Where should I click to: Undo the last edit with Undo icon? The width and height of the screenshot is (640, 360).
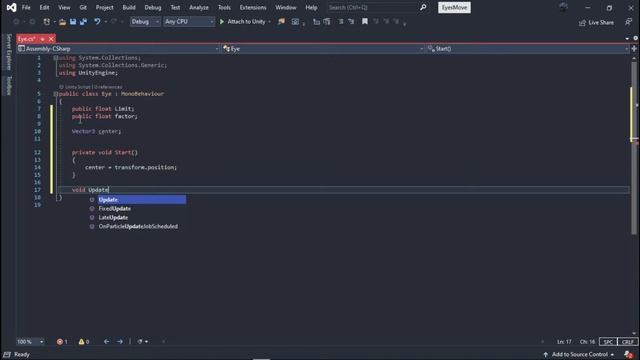point(97,22)
